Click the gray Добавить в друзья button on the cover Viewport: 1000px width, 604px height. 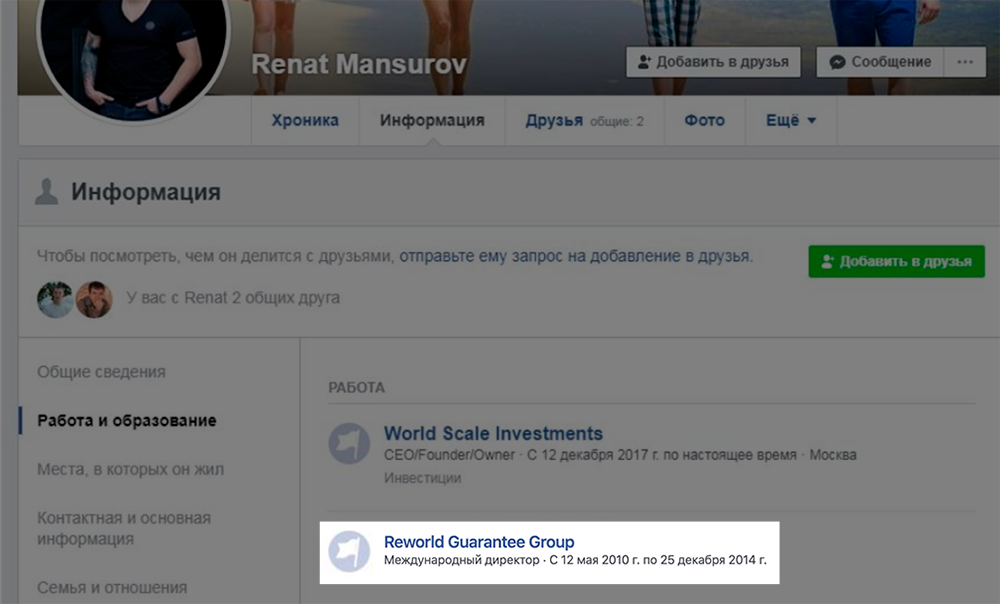713,62
